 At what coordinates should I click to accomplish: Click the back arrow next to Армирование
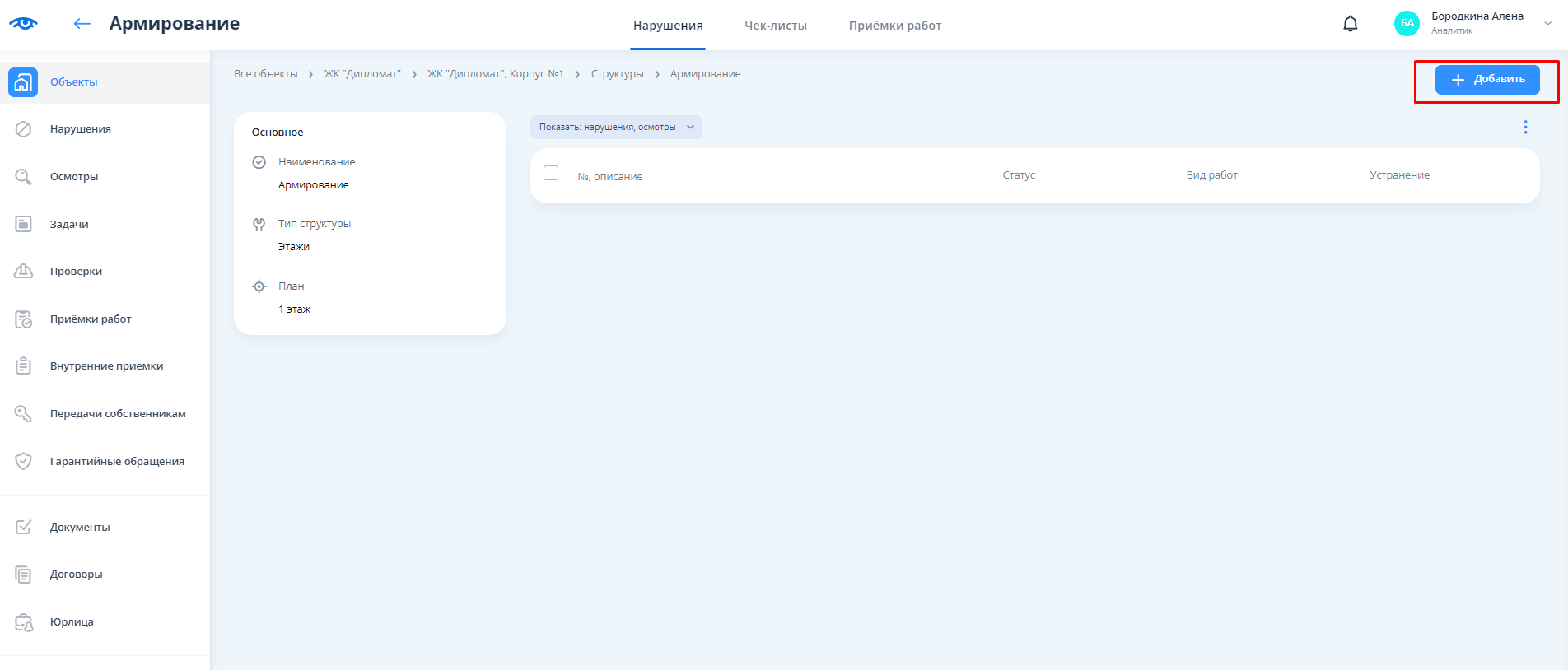(82, 24)
